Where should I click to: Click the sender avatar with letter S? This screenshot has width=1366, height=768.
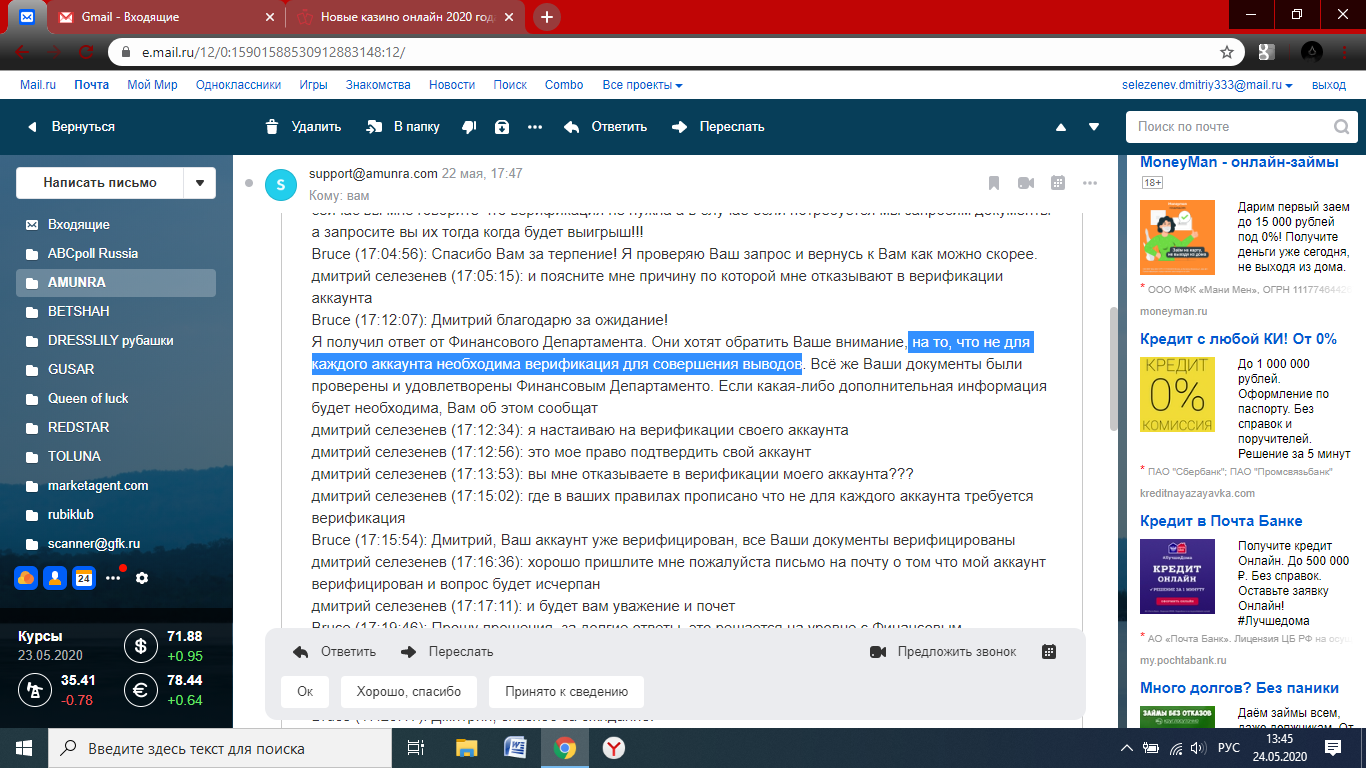(281, 185)
